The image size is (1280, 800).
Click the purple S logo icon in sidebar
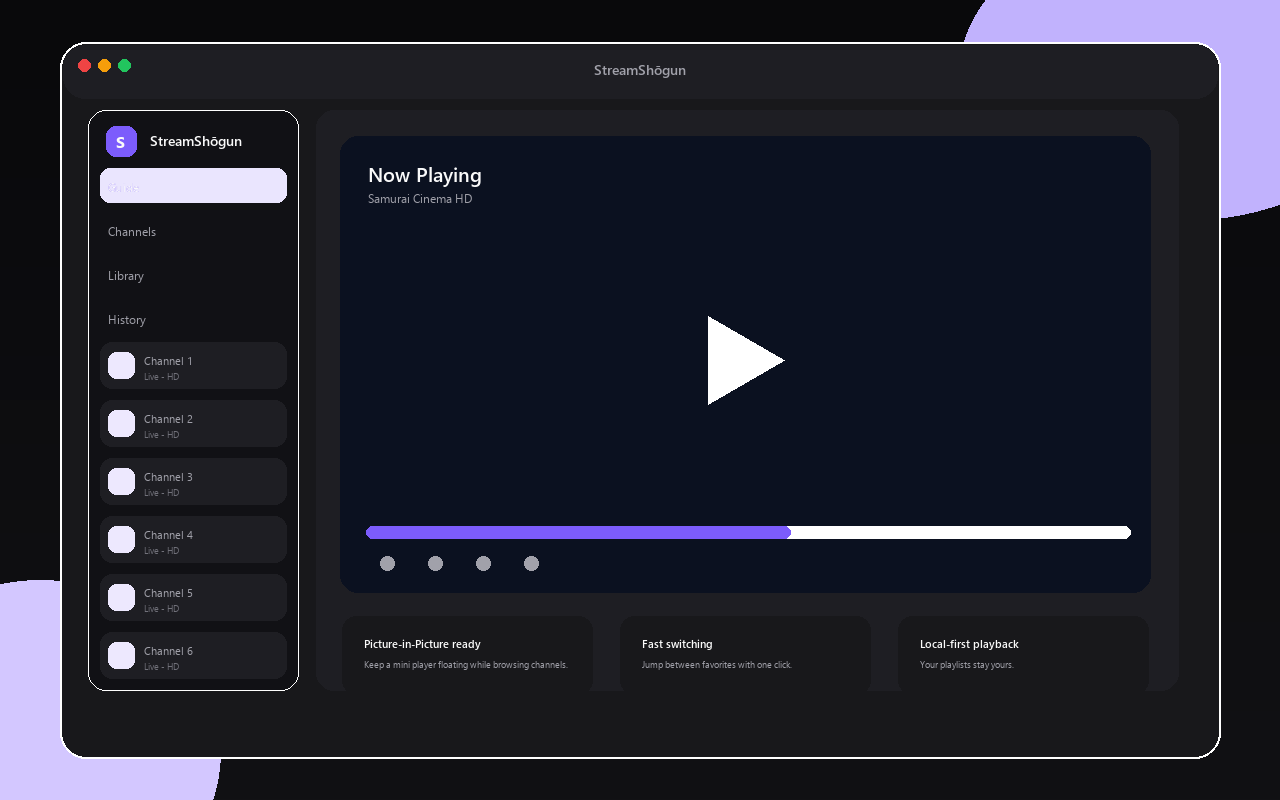[121, 142]
